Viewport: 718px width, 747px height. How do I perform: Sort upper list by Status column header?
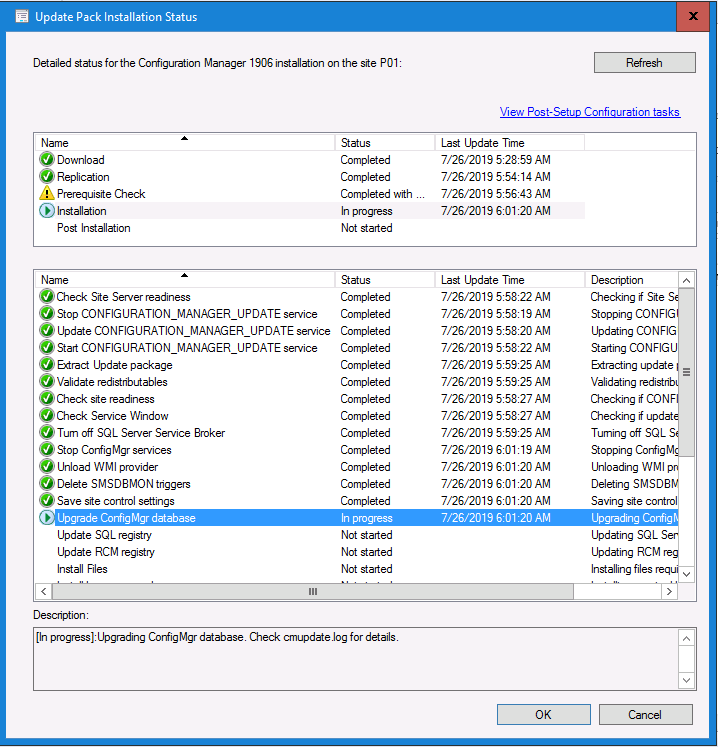click(385, 142)
